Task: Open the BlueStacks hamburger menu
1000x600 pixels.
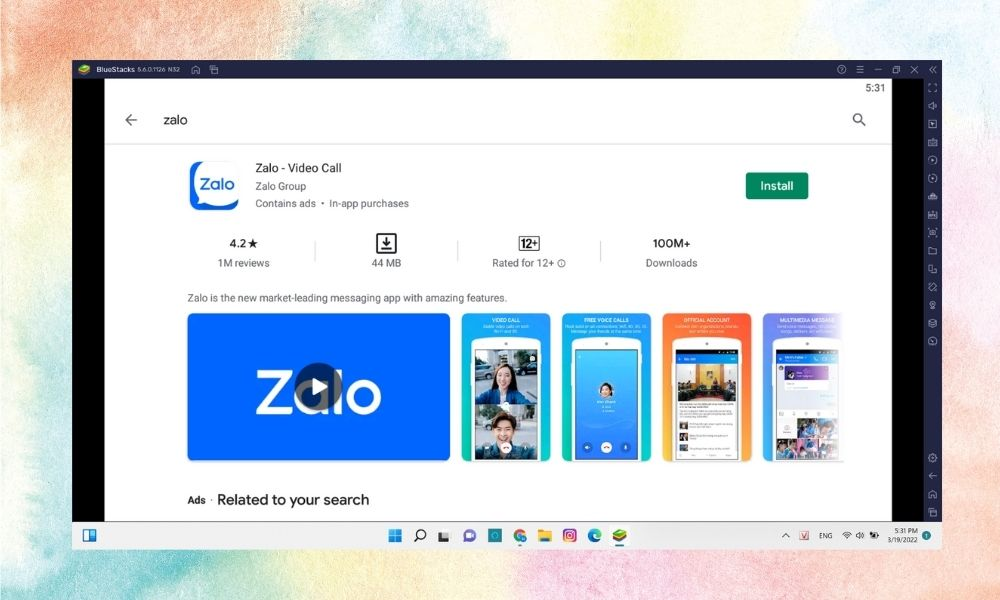Action: [859, 69]
